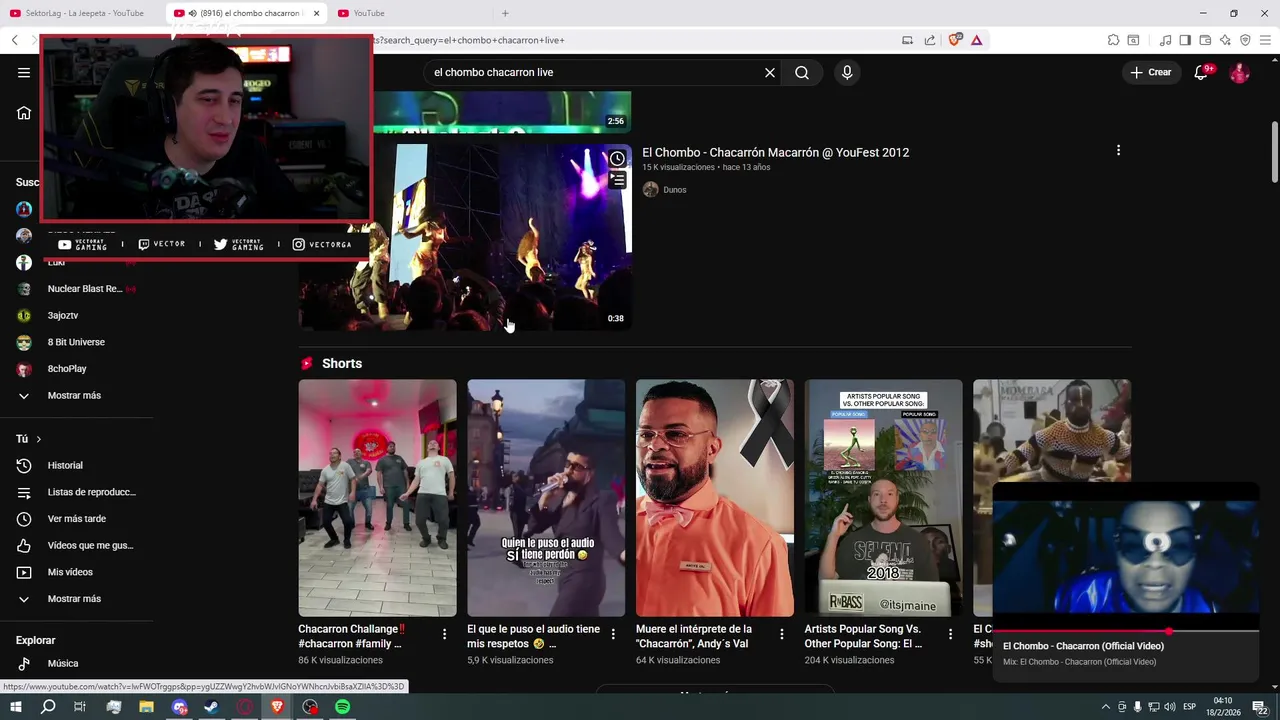Go to YouTube Home via sidebar icon
Screen dimensions: 1280x720
click(24, 113)
